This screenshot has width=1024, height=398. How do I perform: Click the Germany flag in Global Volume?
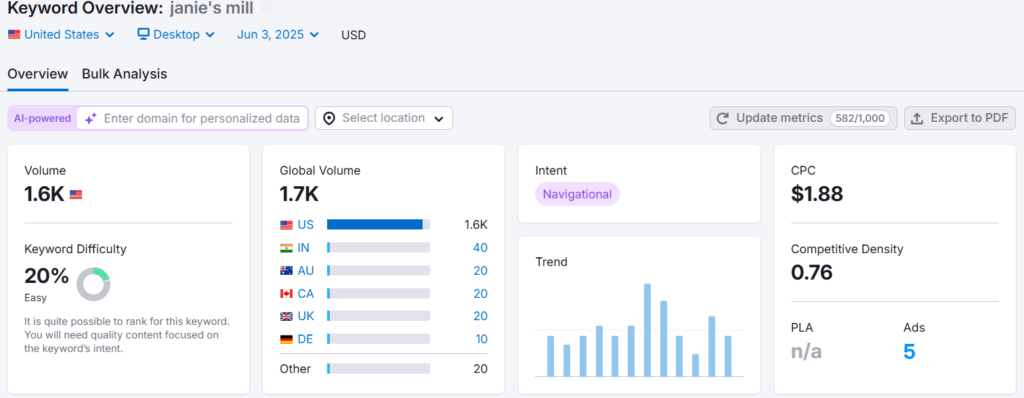[x=286, y=339]
